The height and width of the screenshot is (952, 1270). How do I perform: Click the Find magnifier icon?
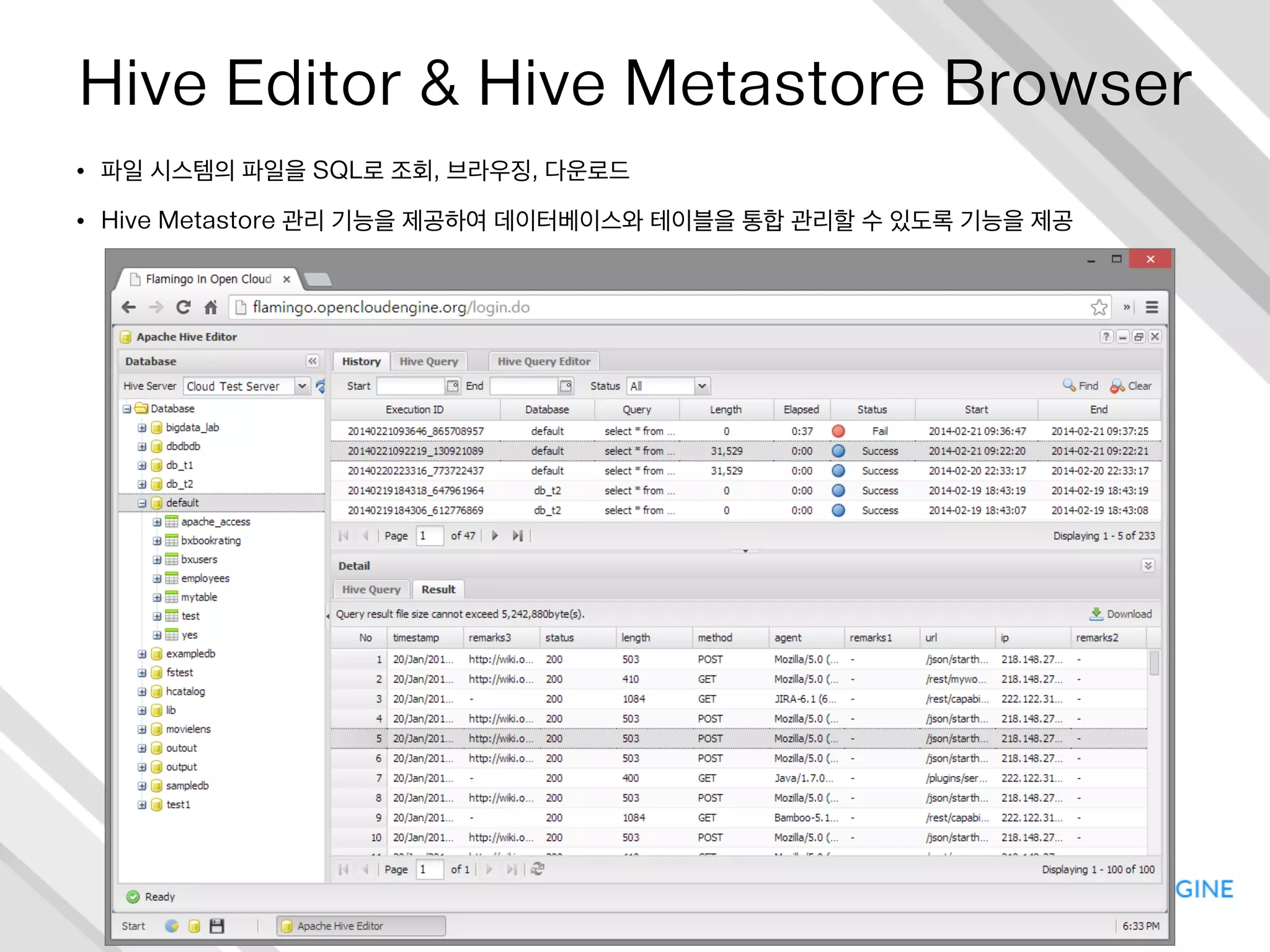[x=1069, y=386]
